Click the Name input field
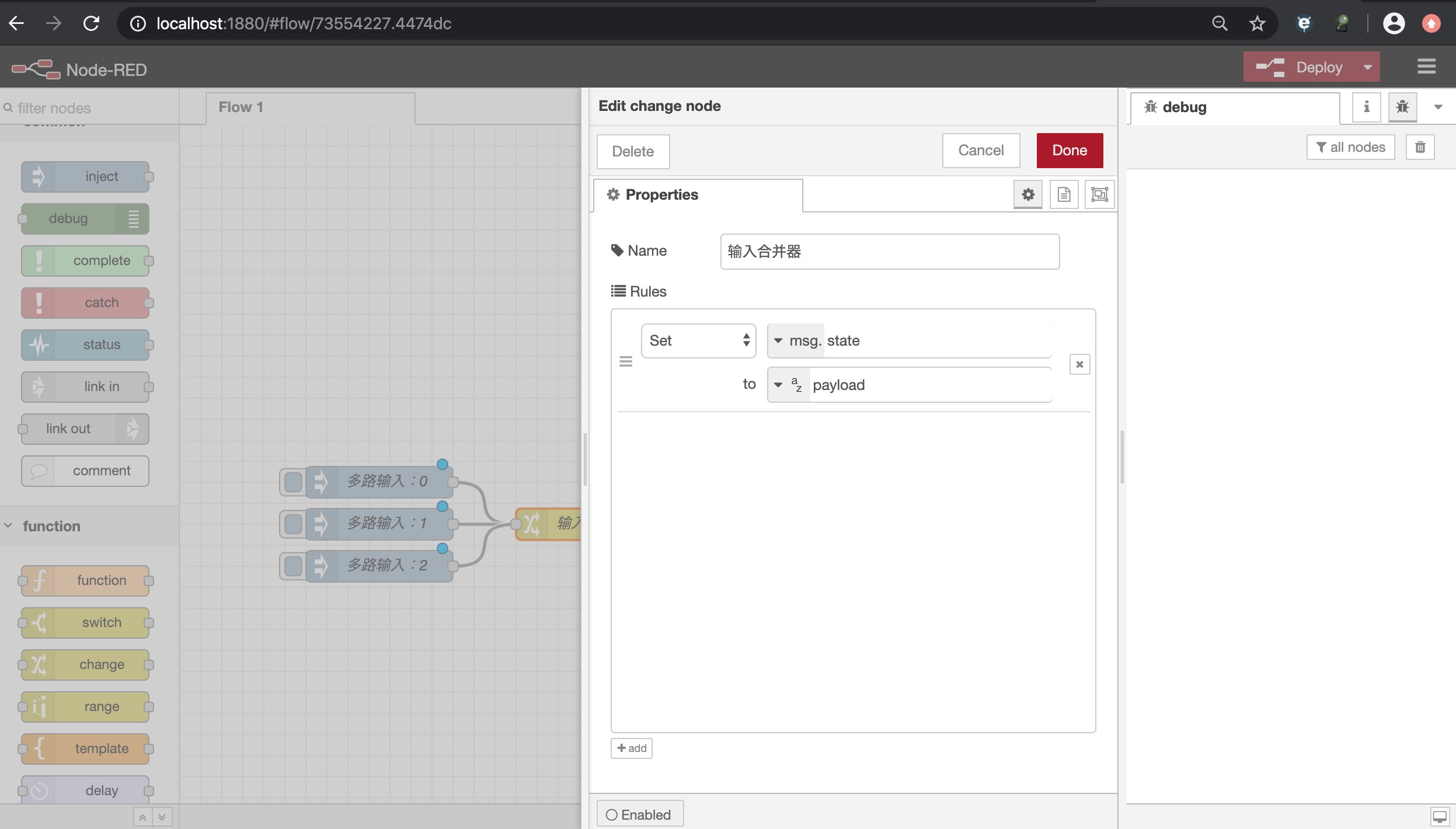 (x=889, y=252)
